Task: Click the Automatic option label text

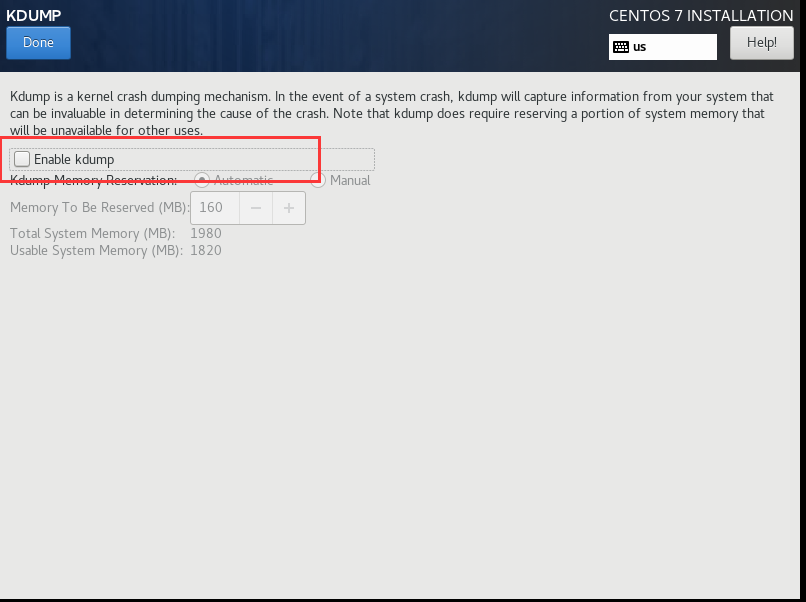Action: click(243, 180)
